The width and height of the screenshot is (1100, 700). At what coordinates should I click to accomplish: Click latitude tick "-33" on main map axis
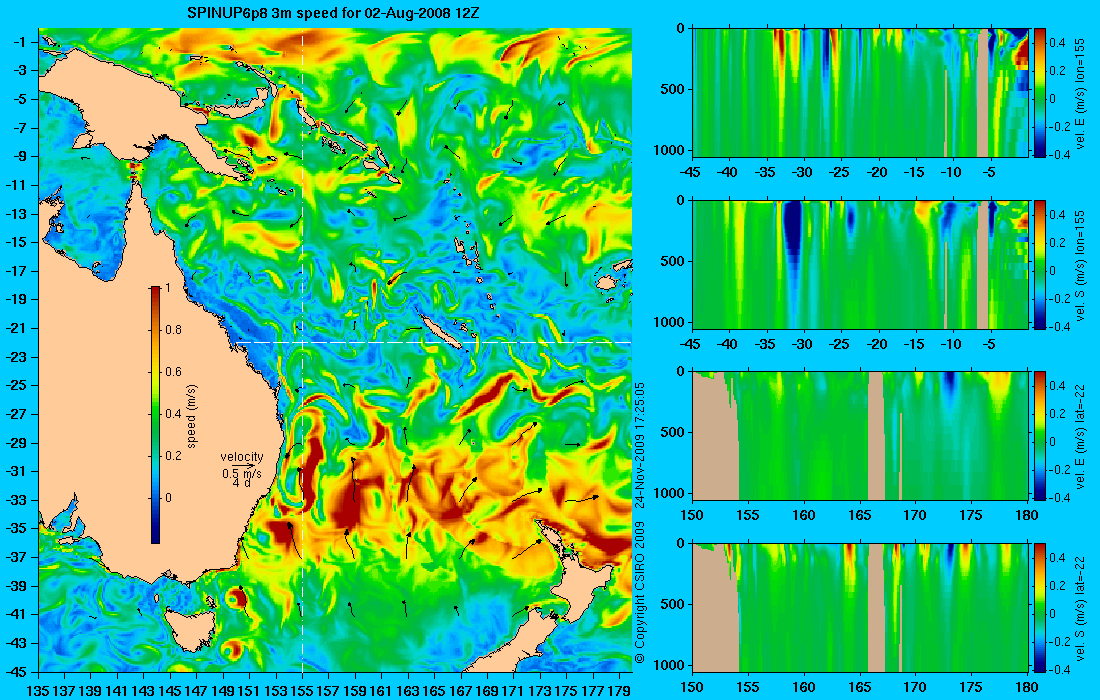(x=16, y=500)
